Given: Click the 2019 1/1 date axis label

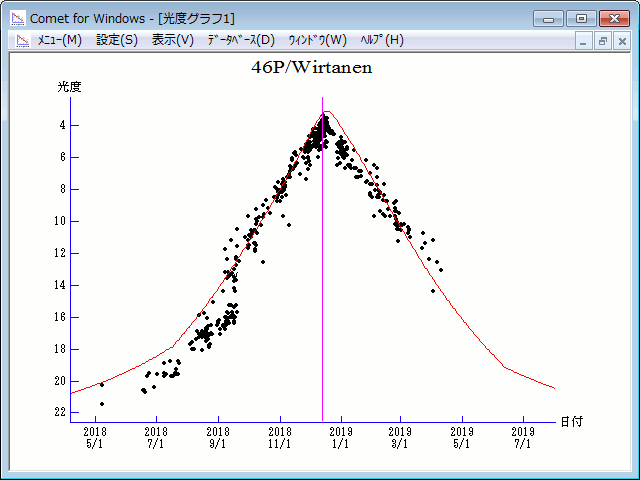Looking at the screenshot, I should coord(341,437).
